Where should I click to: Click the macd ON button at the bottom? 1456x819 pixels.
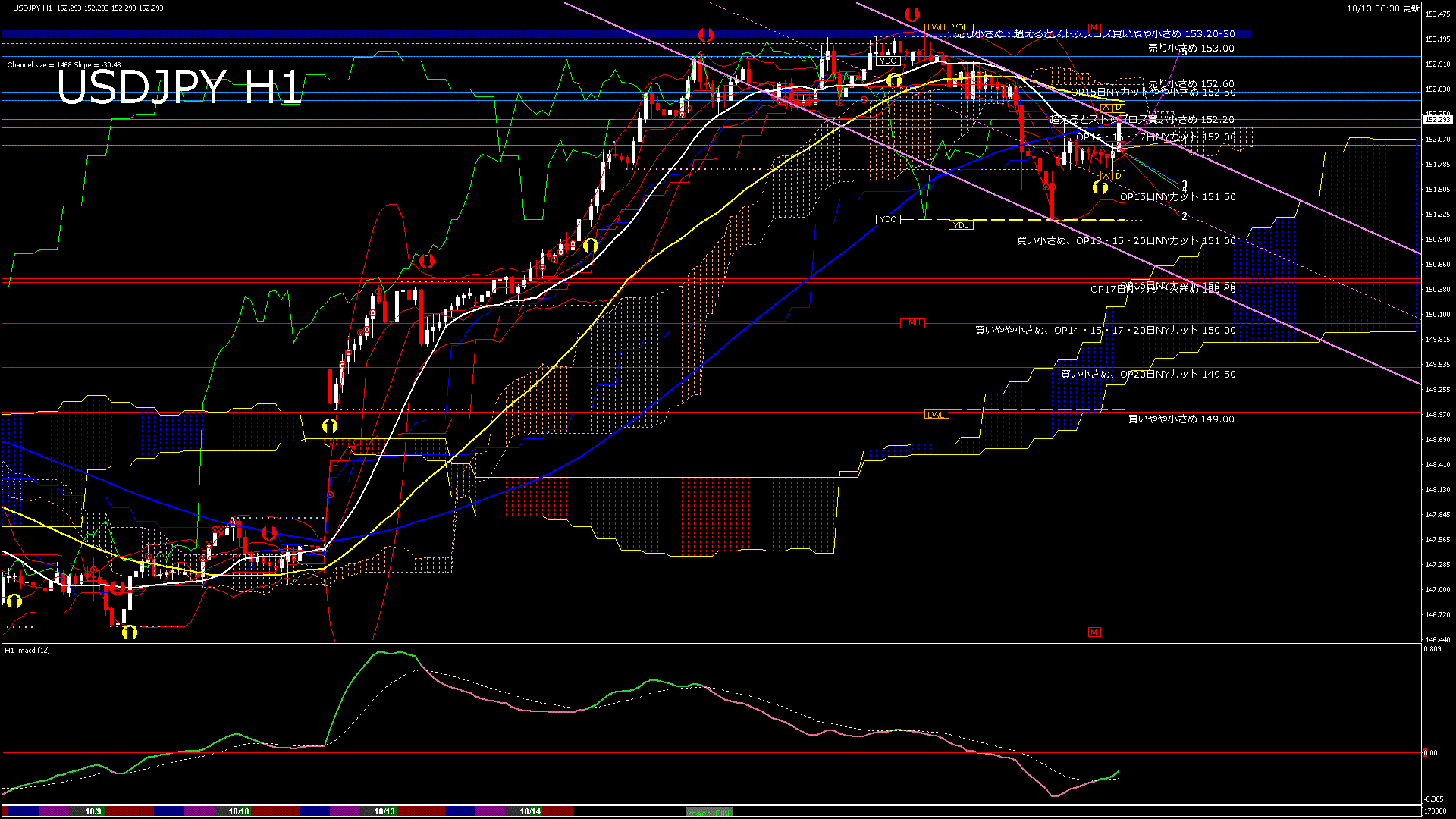[x=708, y=812]
